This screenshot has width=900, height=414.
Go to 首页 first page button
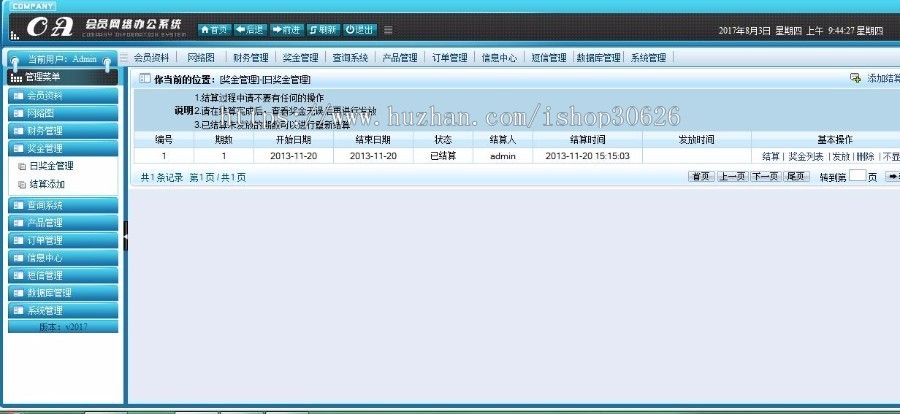pyautogui.click(x=701, y=177)
